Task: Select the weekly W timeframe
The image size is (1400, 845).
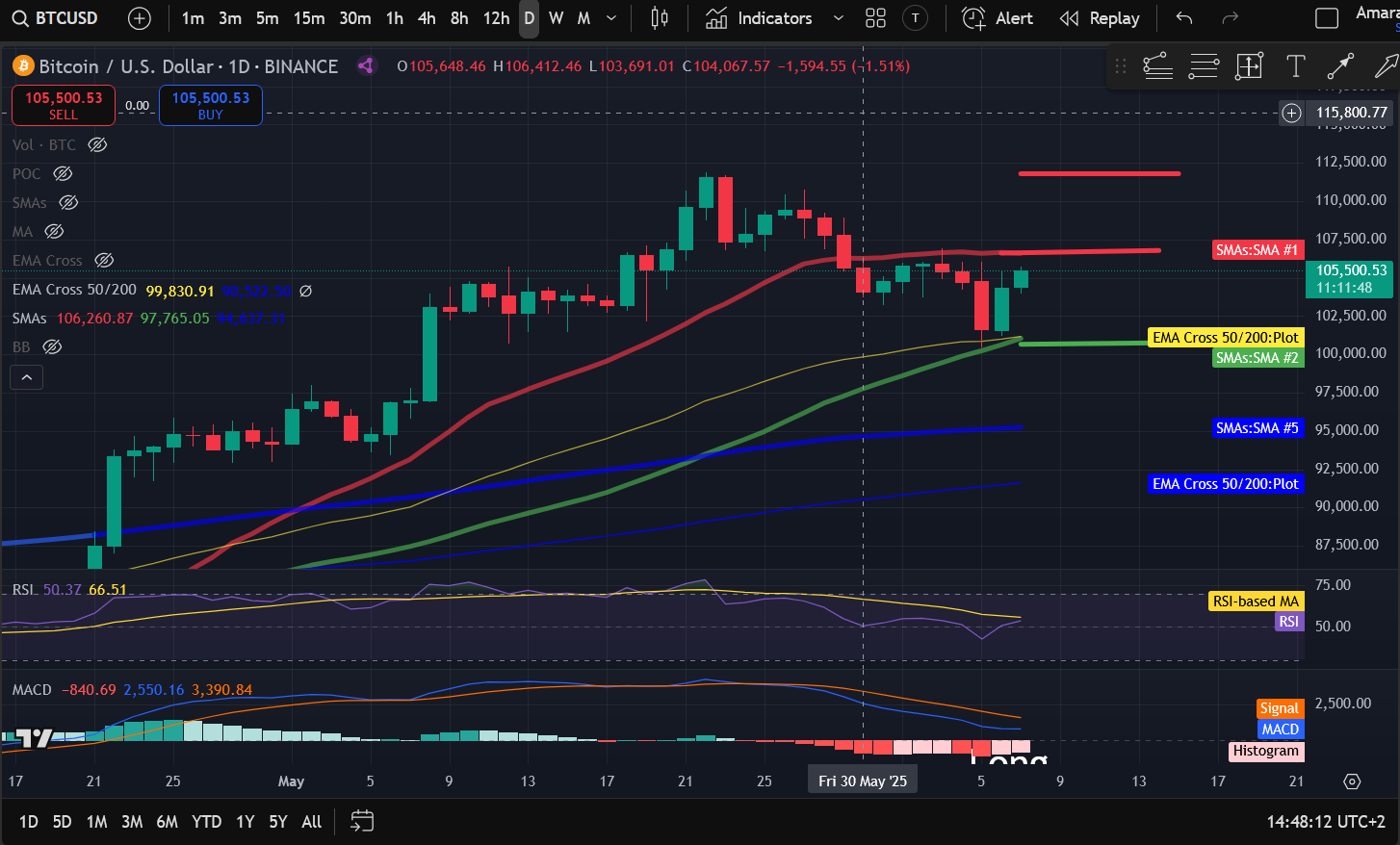Action: point(556,18)
